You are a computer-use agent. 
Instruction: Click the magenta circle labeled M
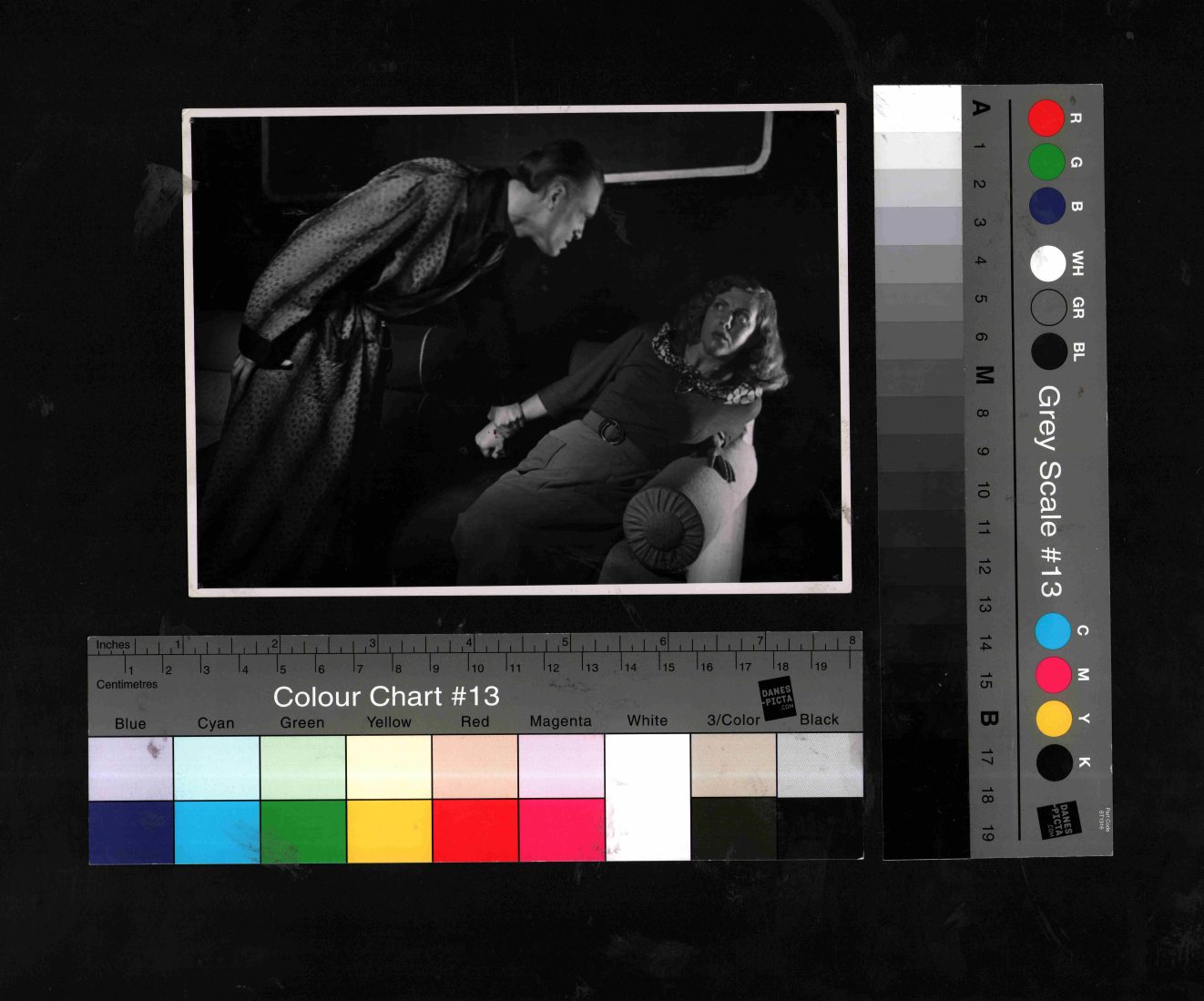tap(1053, 675)
